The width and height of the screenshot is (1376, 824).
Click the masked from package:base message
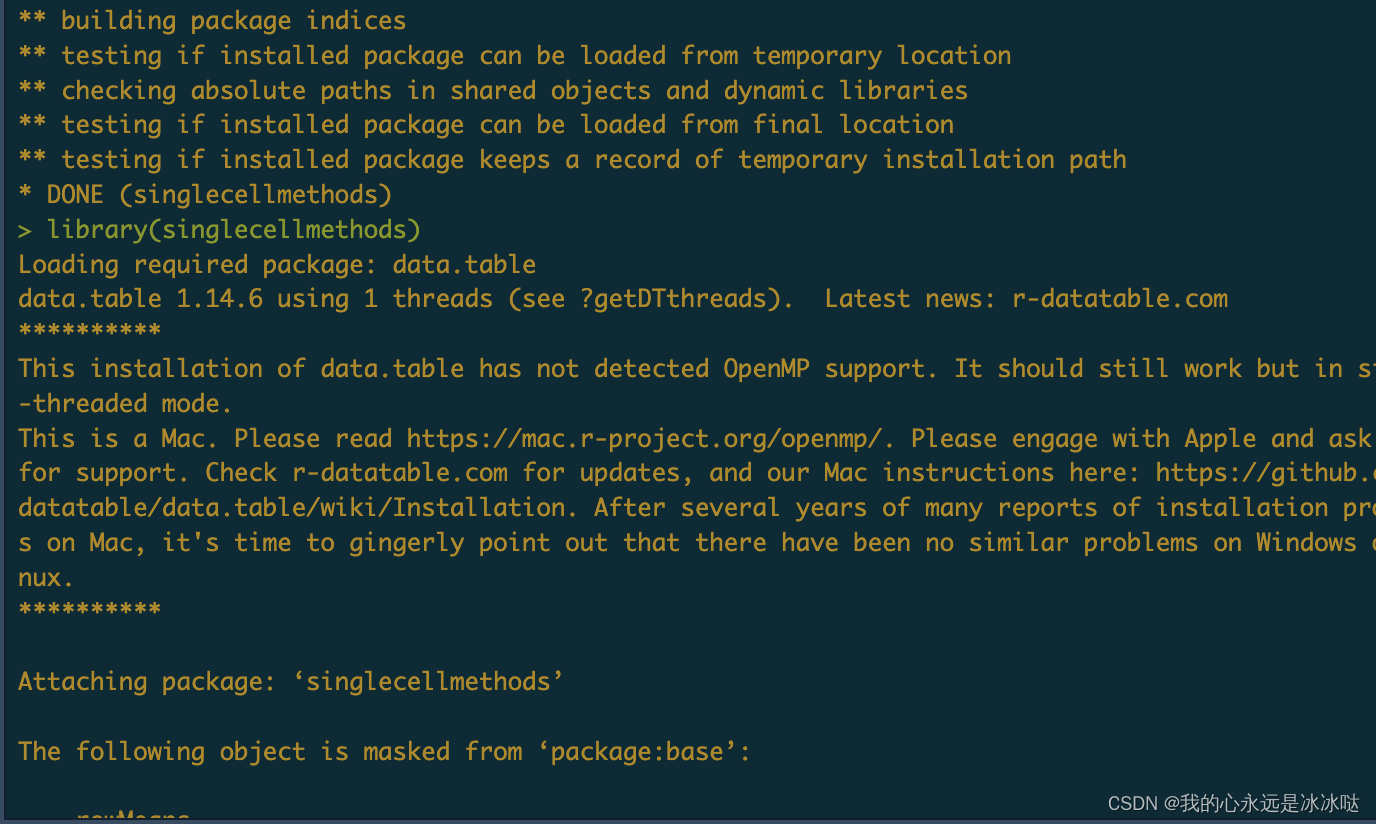tap(383, 751)
